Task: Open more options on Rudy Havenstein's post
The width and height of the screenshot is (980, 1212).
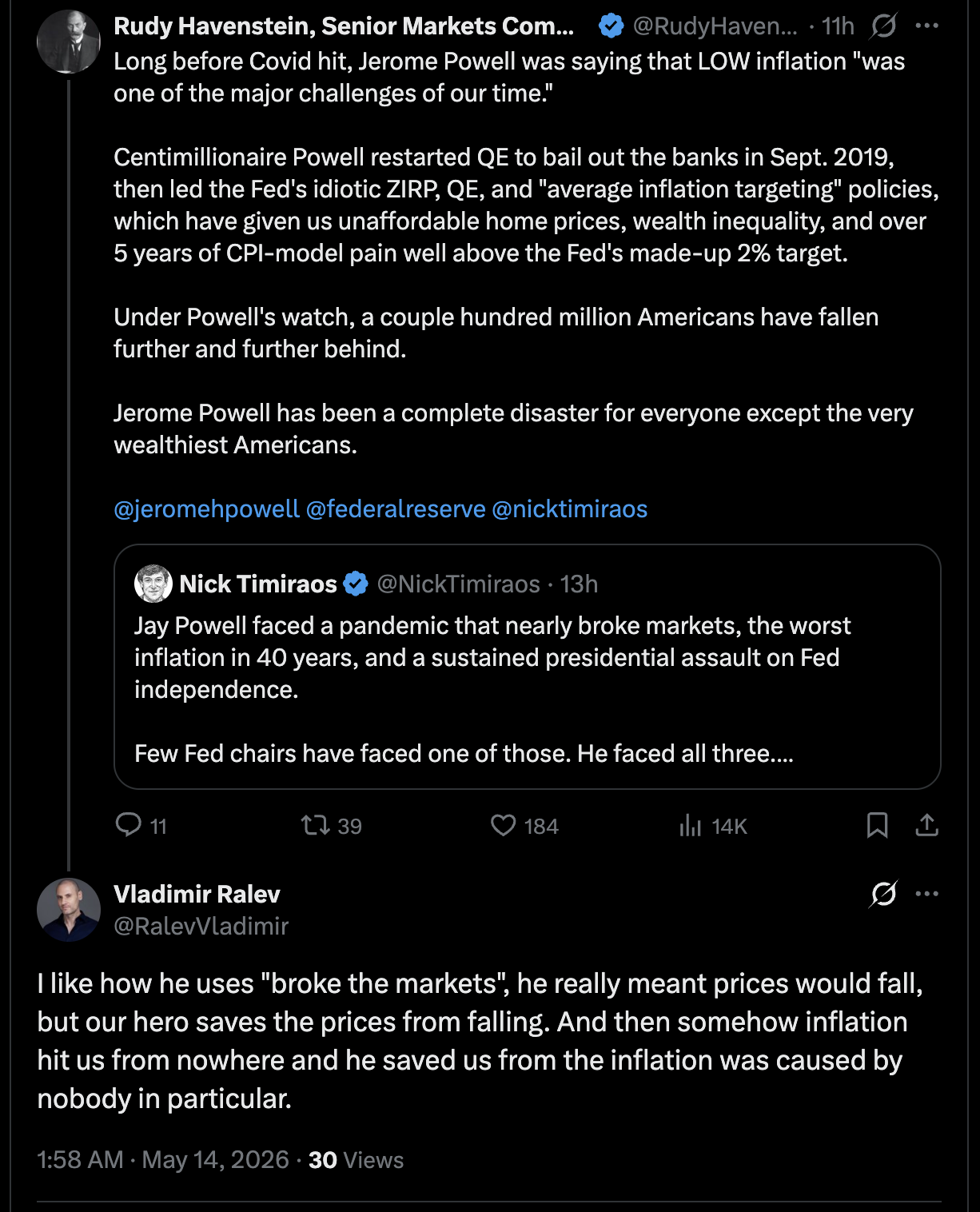Action: click(927, 26)
